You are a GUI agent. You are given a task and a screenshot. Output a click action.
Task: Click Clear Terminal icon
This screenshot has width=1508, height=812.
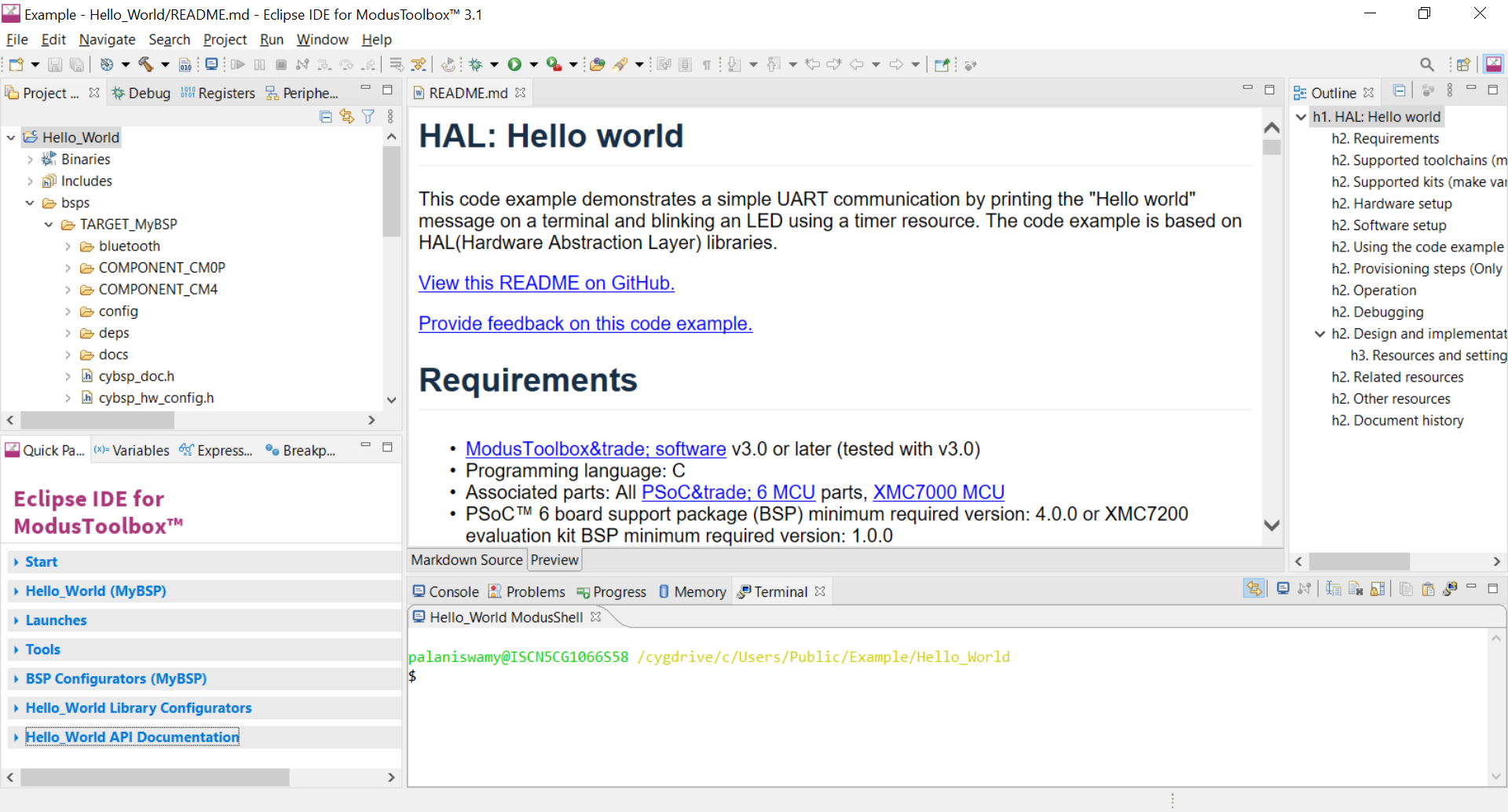coord(1355,588)
